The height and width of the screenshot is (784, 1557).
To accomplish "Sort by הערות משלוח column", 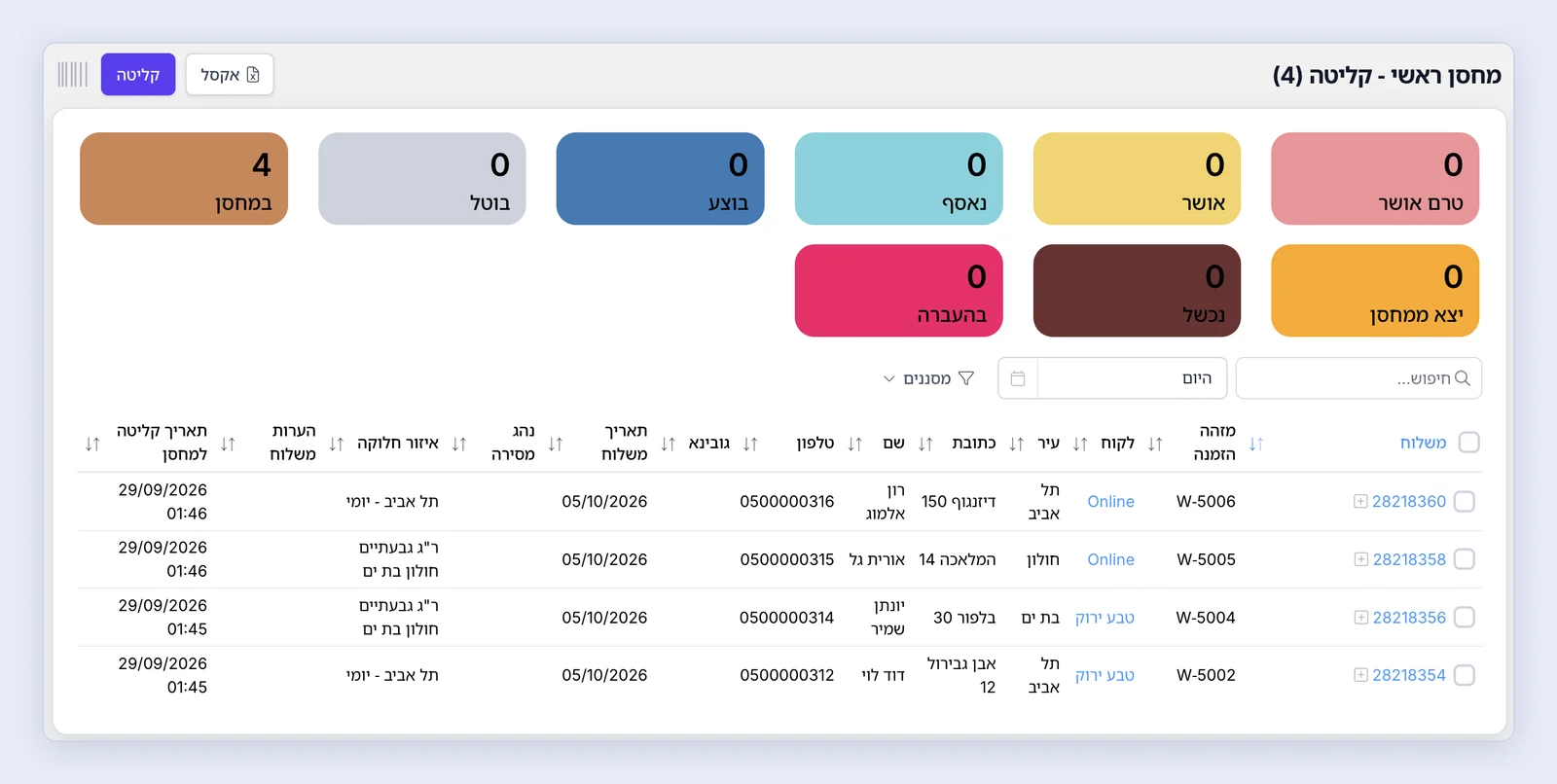I will (228, 444).
